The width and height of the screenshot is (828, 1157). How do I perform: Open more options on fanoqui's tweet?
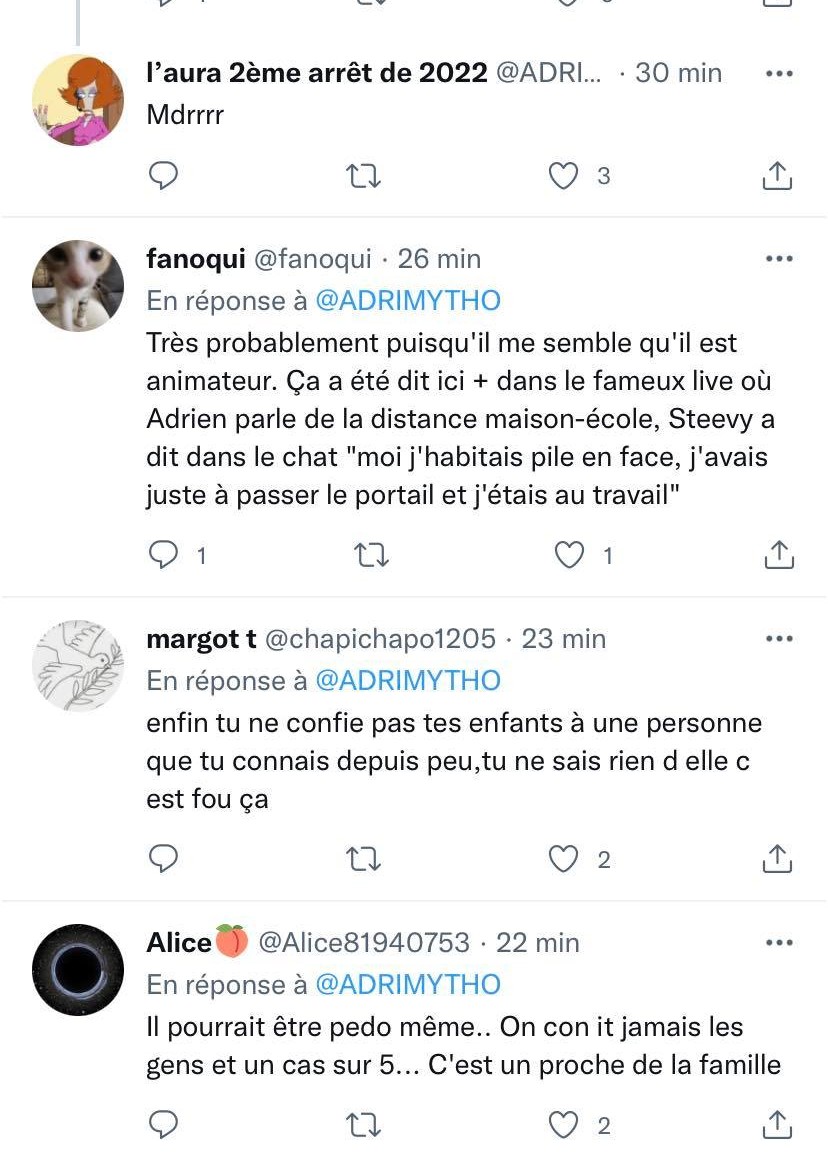pos(778,259)
